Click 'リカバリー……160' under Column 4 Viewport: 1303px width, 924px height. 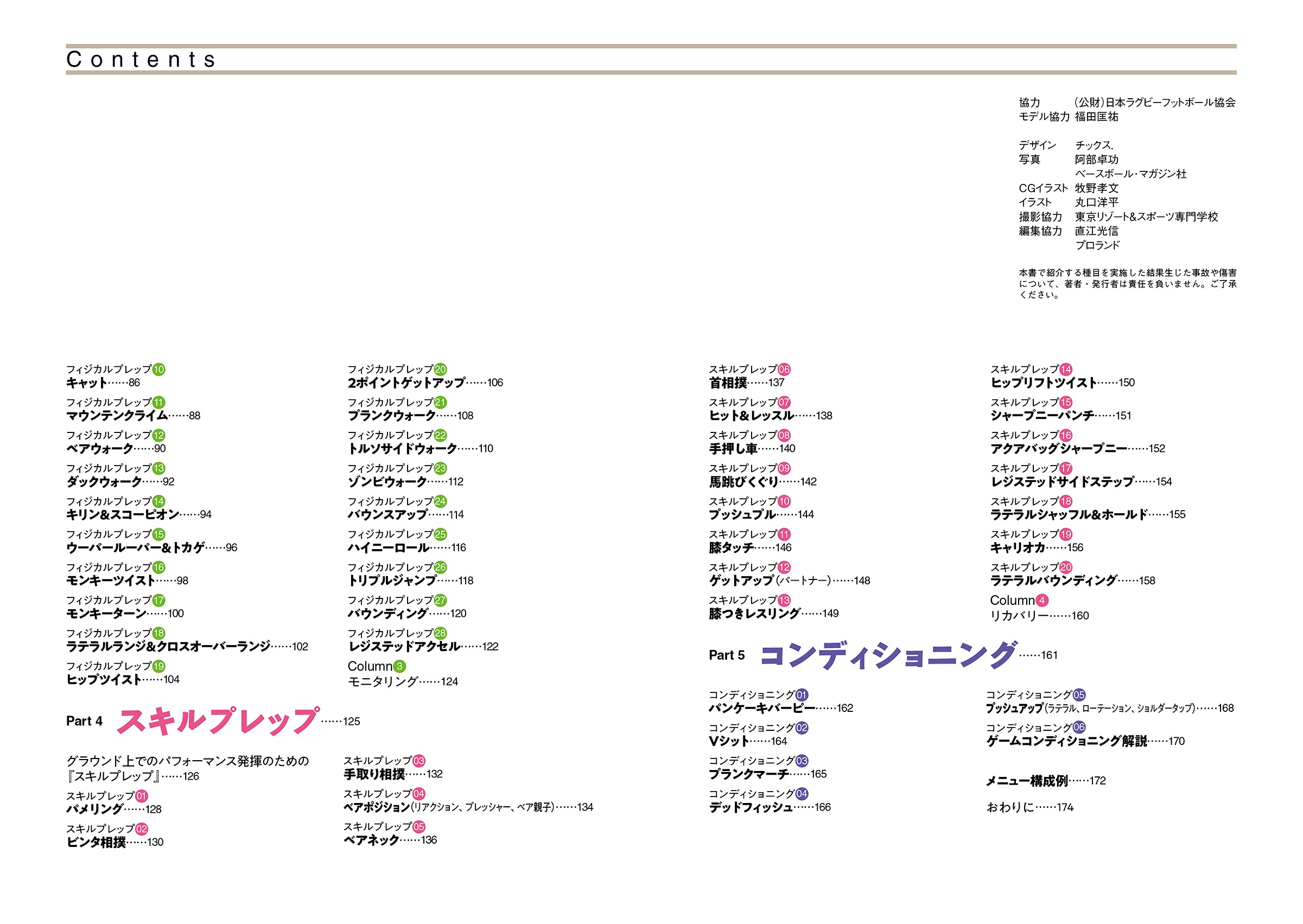[1040, 616]
